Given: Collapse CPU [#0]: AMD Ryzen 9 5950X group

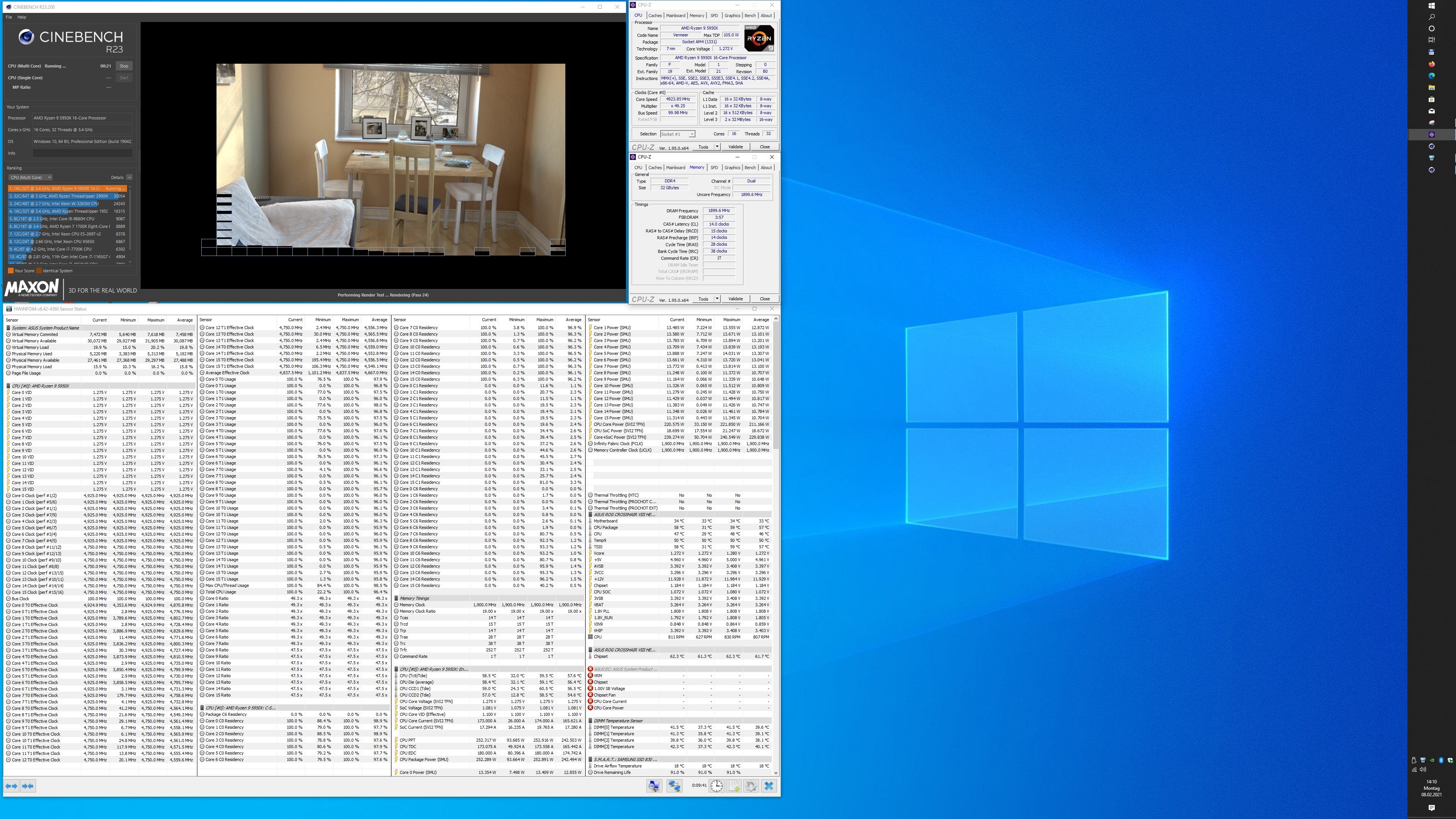Looking at the screenshot, I should pos(8,386).
